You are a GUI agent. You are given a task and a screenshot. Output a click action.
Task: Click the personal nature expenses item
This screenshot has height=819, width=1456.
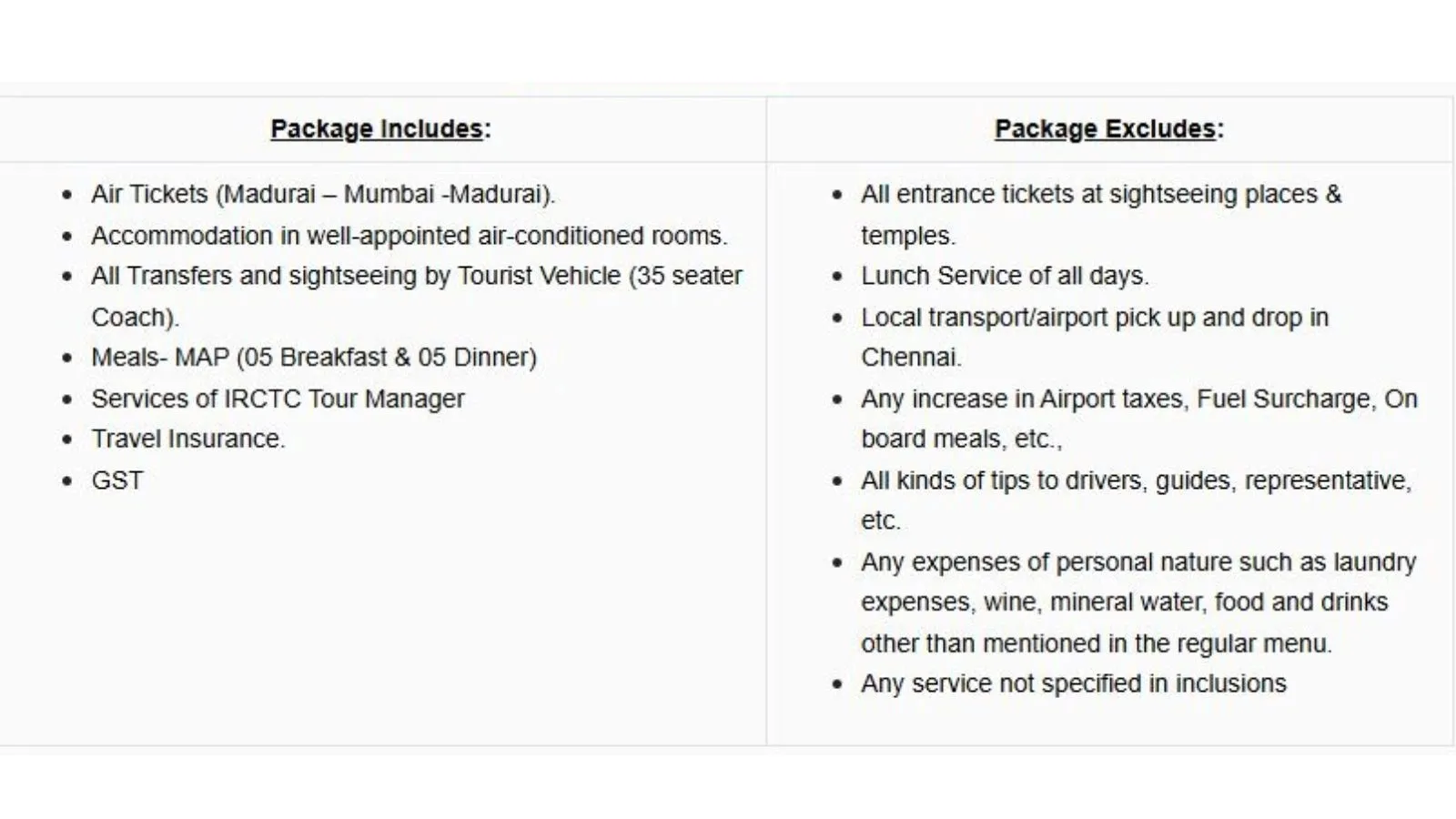click(1137, 562)
